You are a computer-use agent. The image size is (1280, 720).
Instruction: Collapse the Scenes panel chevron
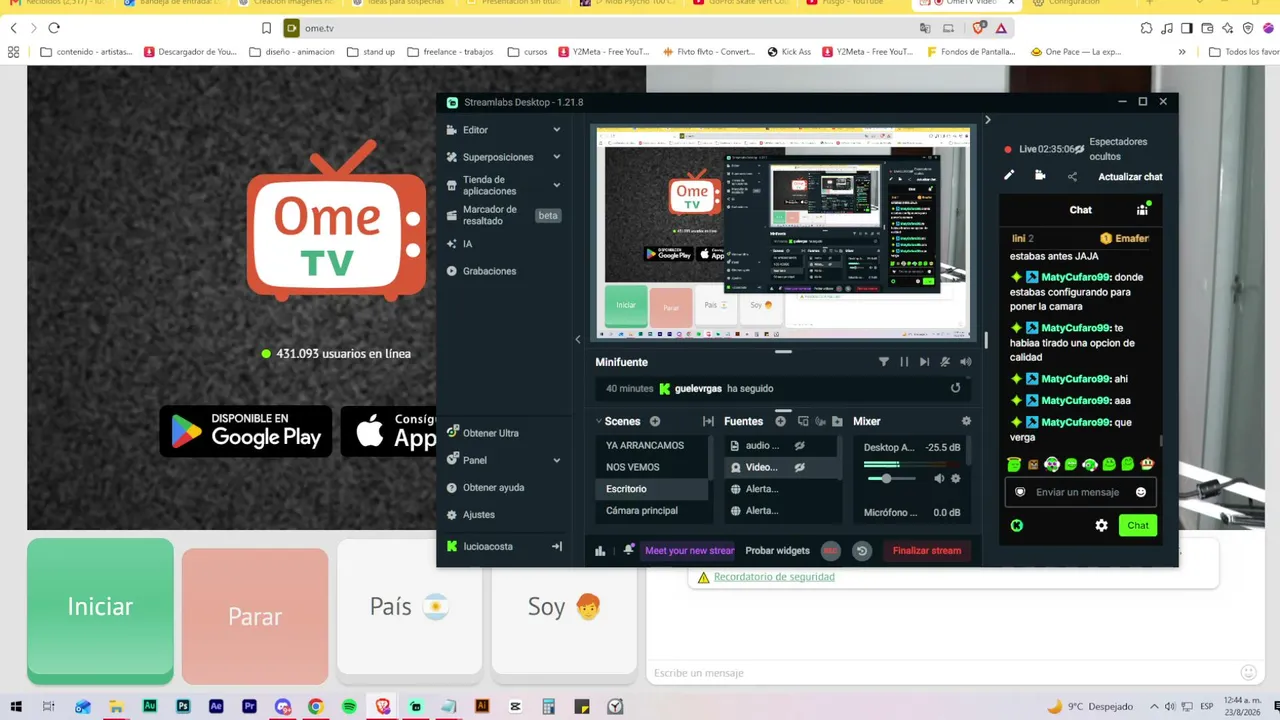coord(599,422)
